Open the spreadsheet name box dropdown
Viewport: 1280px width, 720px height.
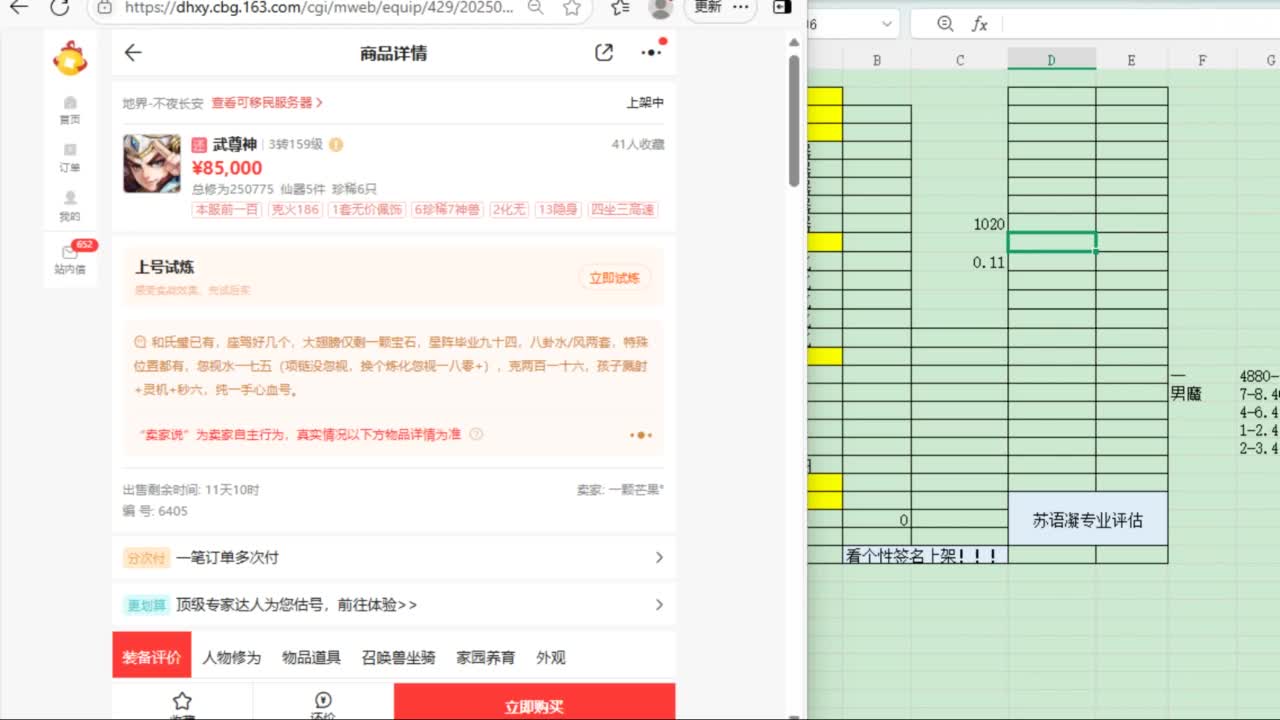[x=887, y=24]
